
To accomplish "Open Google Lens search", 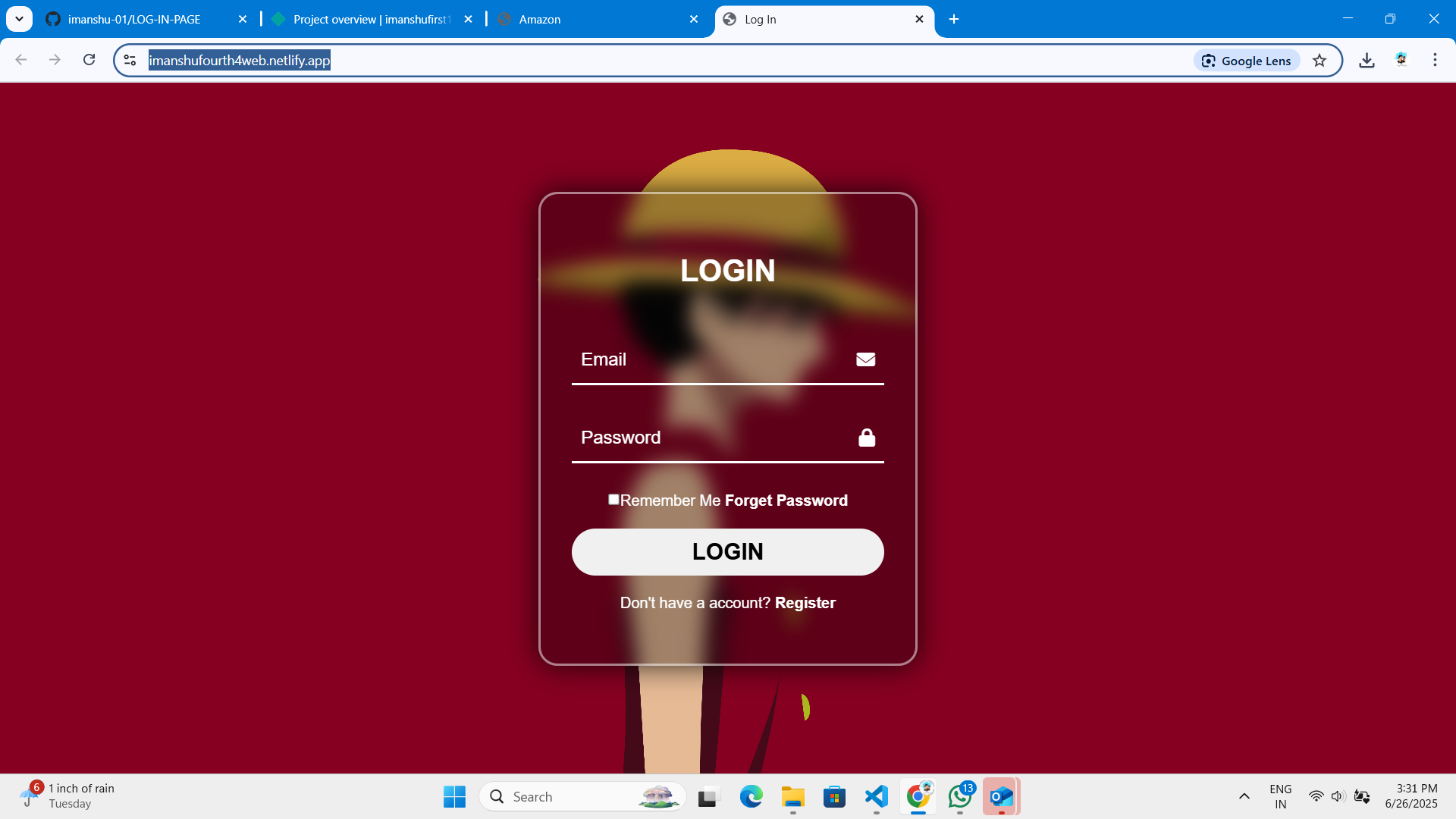I will point(1247,61).
